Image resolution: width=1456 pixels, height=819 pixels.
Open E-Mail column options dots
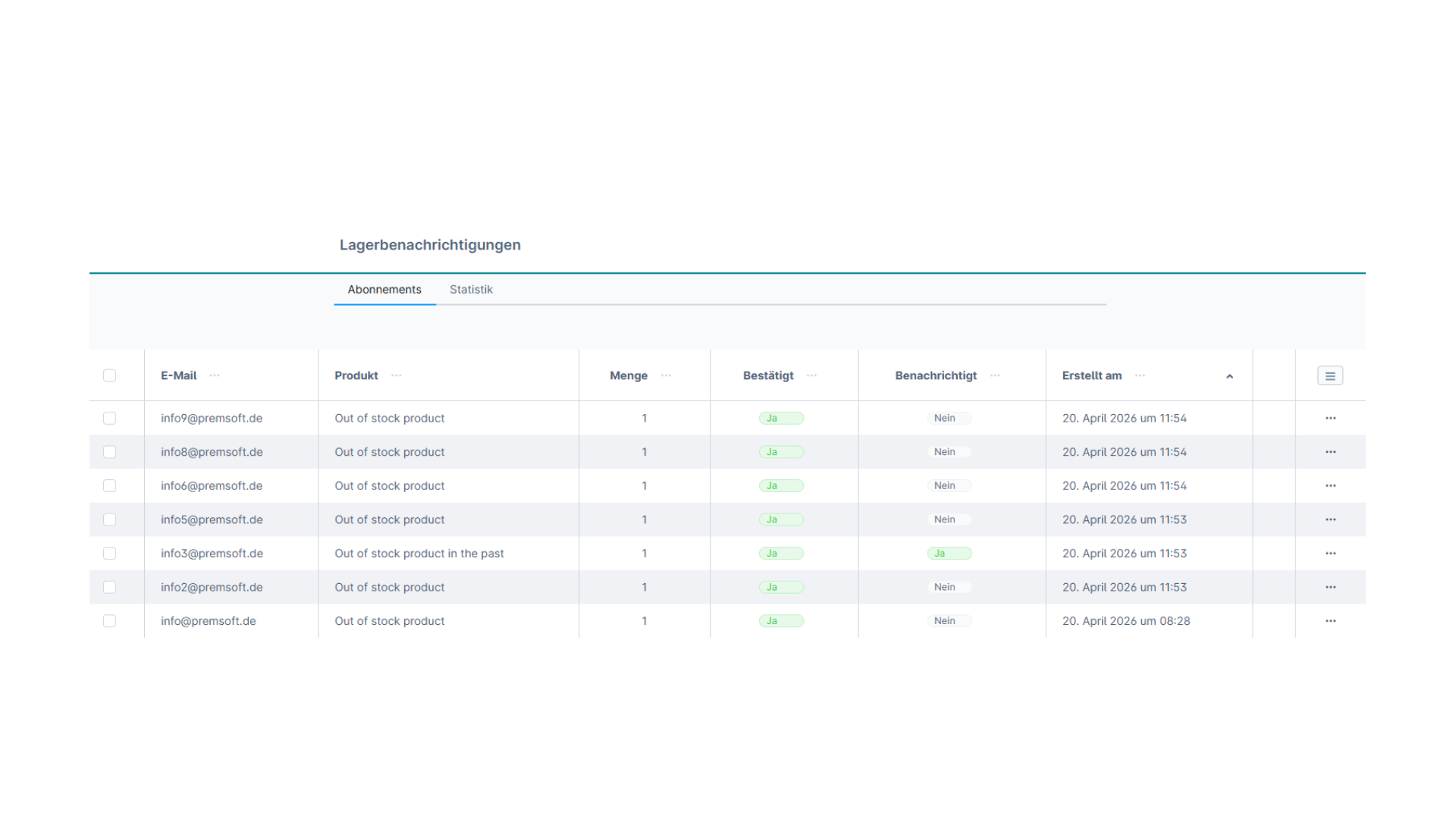point(215,375)
